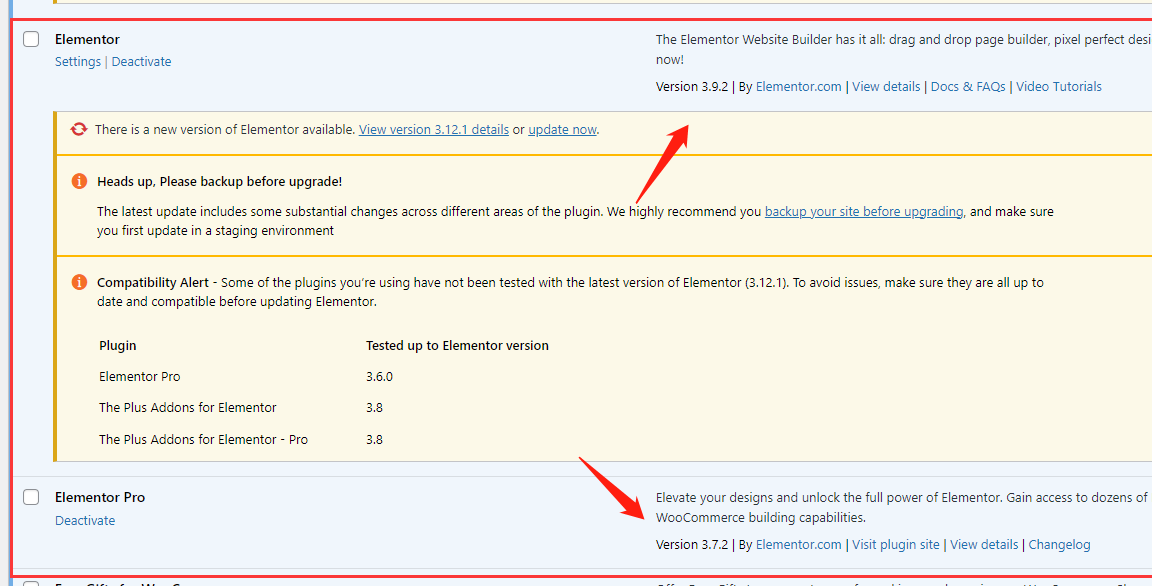
Task: View details for Elementor version 3.9.2
Action: 886,87
